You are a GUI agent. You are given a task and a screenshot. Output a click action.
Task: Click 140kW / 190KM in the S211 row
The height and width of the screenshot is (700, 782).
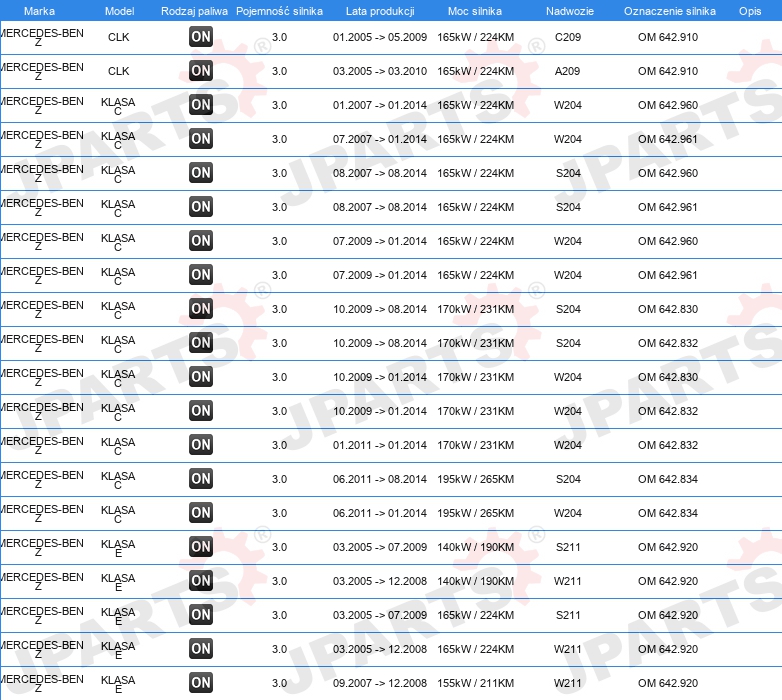point(475,547)
